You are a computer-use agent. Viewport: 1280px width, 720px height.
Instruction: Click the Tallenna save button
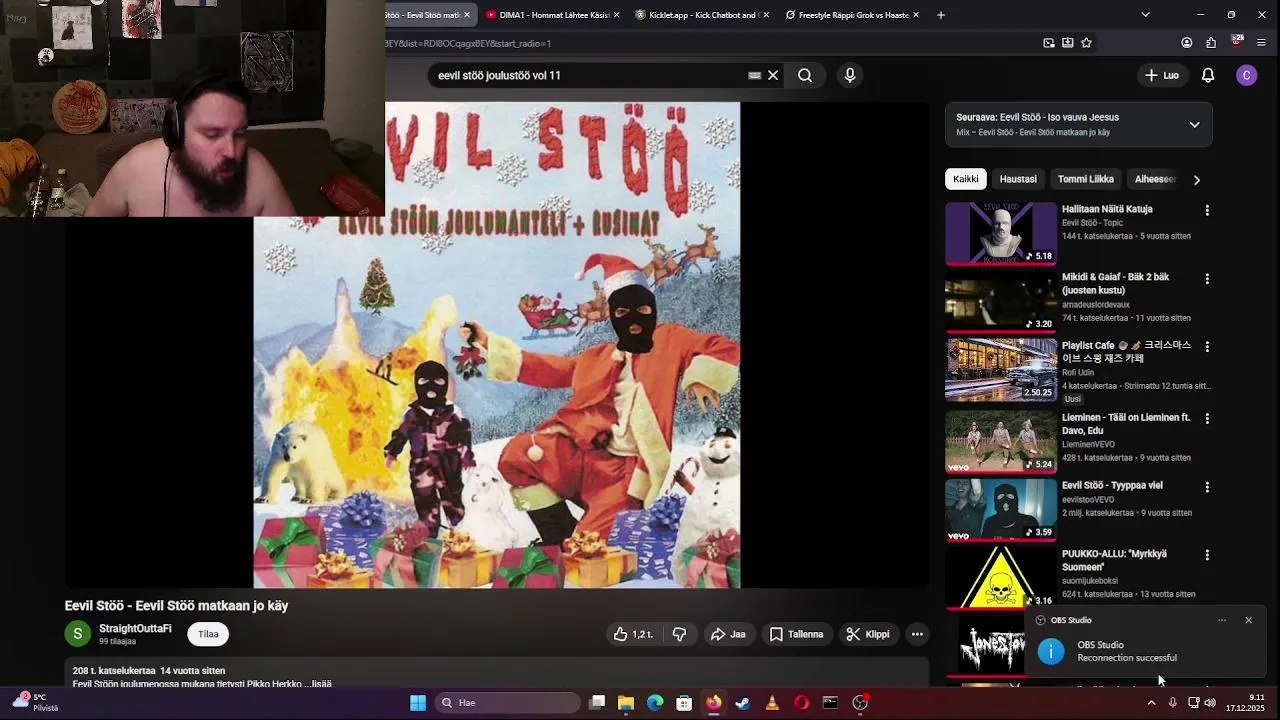(796, 634)
